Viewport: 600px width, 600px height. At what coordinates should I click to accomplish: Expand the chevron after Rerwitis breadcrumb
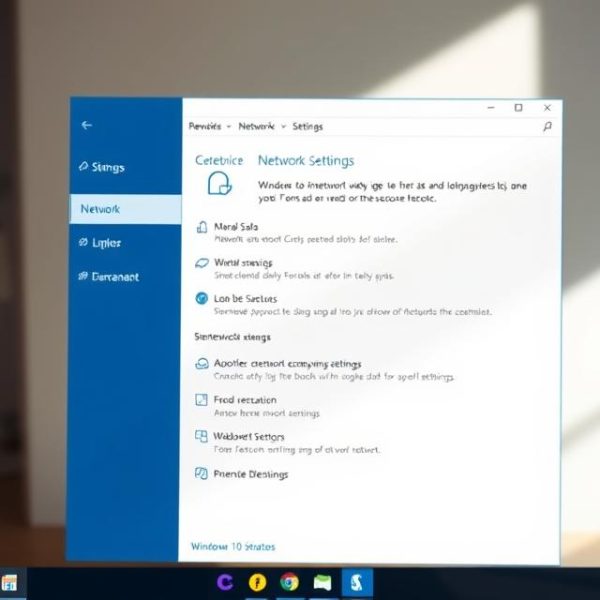coord(229,127)
